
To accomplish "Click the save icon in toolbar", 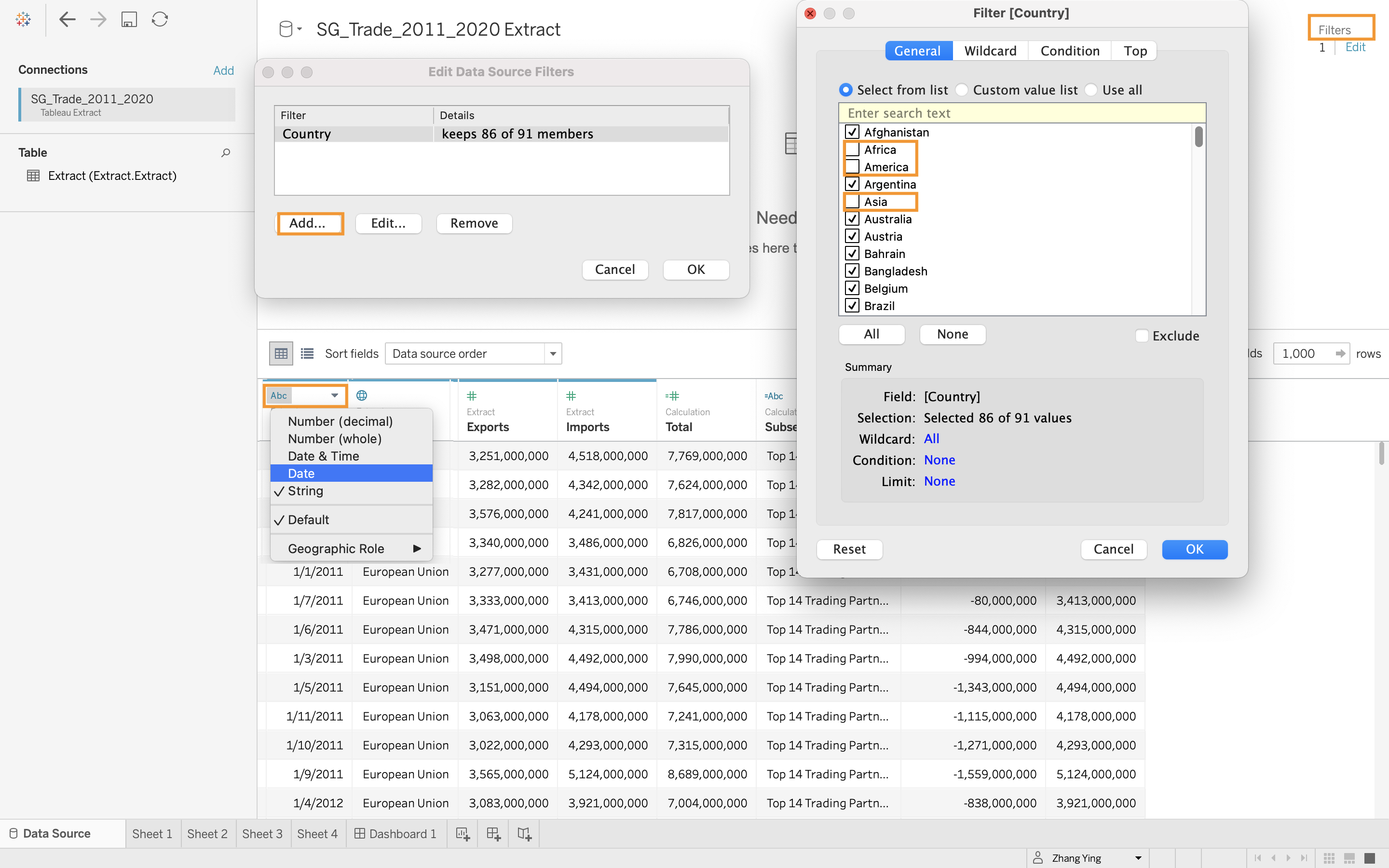I will pyautogui.click(x=129, y=19).
